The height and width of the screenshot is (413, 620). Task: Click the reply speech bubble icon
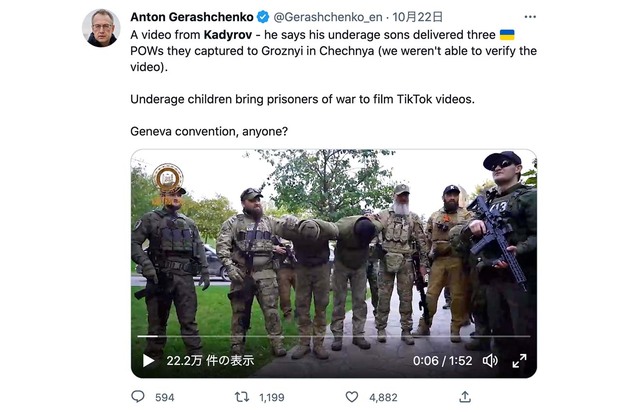point(138,397)
